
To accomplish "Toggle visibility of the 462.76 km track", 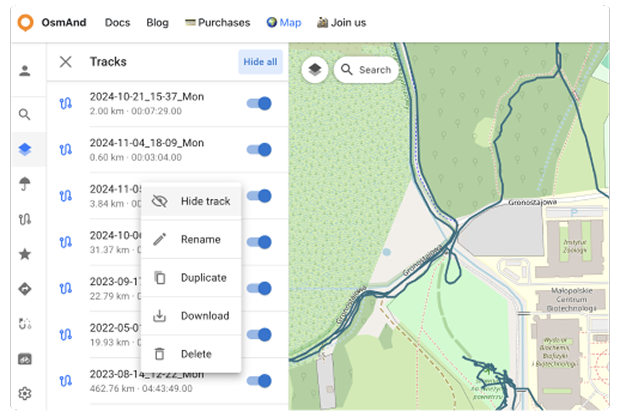I will [259, 380].
